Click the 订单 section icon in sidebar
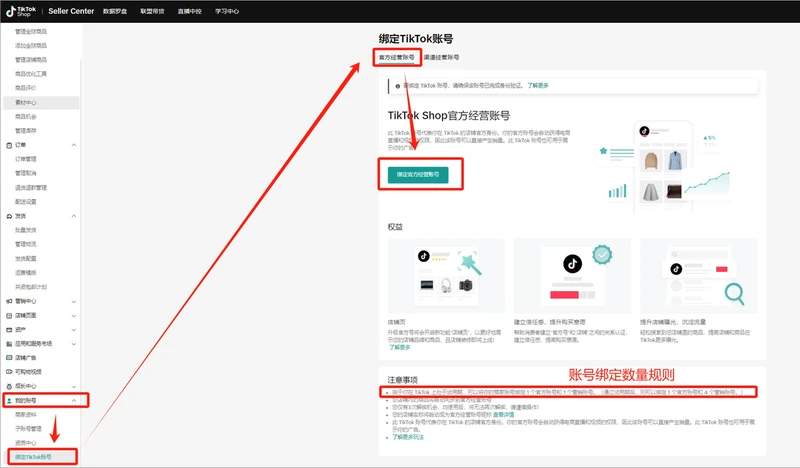The width and height of the screenshot is (800, 468). pos(6,145)
